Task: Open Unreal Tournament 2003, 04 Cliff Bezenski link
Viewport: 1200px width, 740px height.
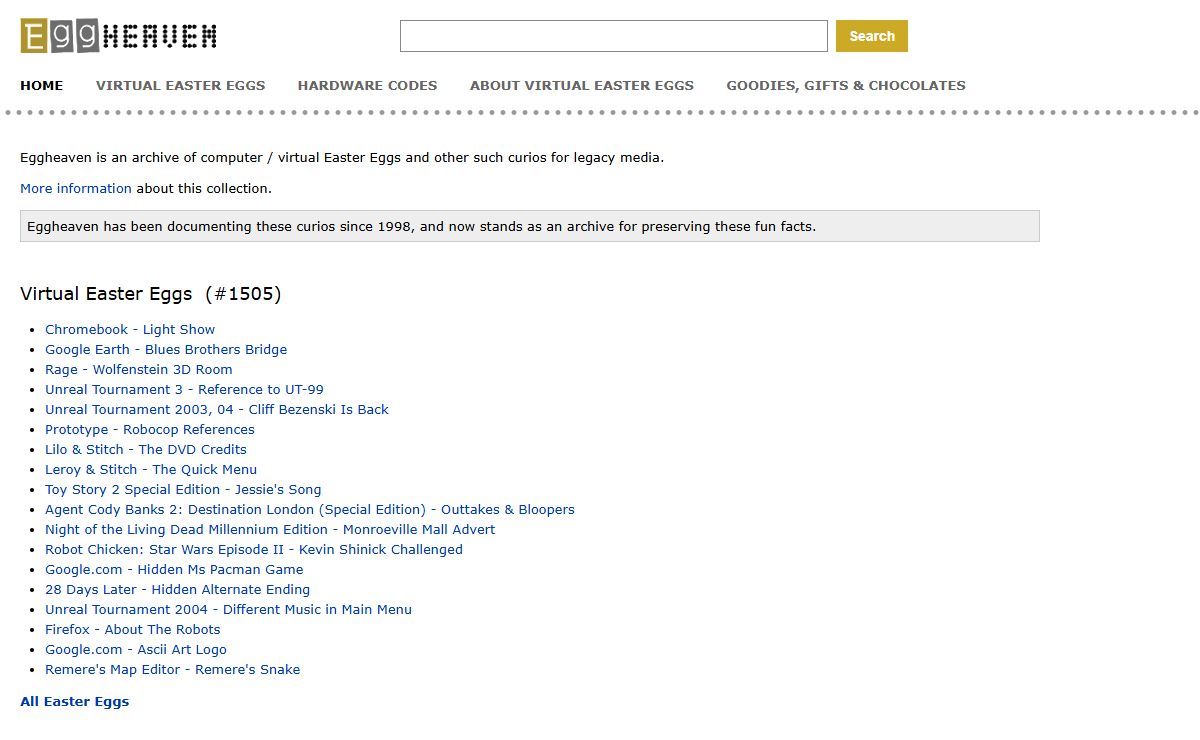Action: pyautogui.click(x=217, y=409)
